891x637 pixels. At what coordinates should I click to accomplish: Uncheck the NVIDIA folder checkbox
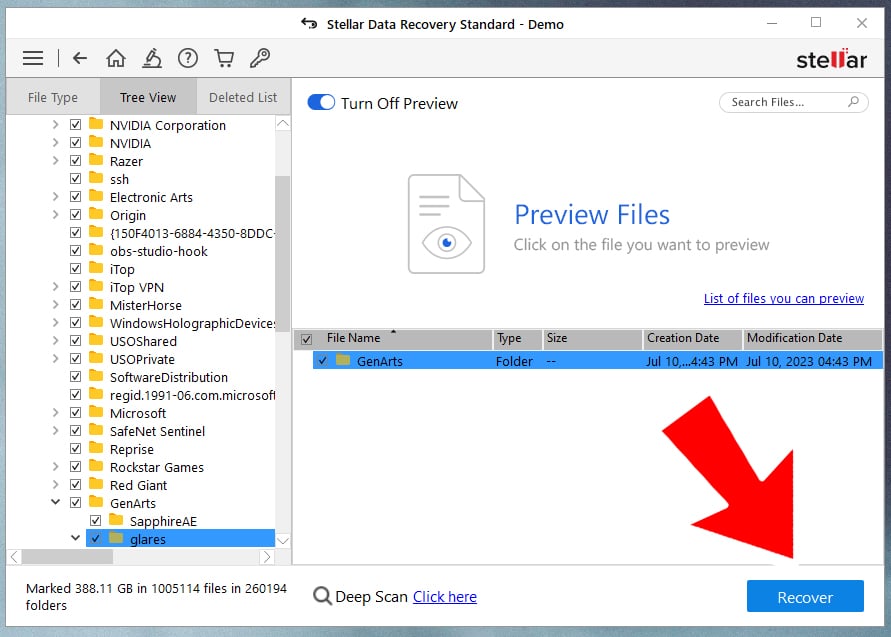pos(75,142)
